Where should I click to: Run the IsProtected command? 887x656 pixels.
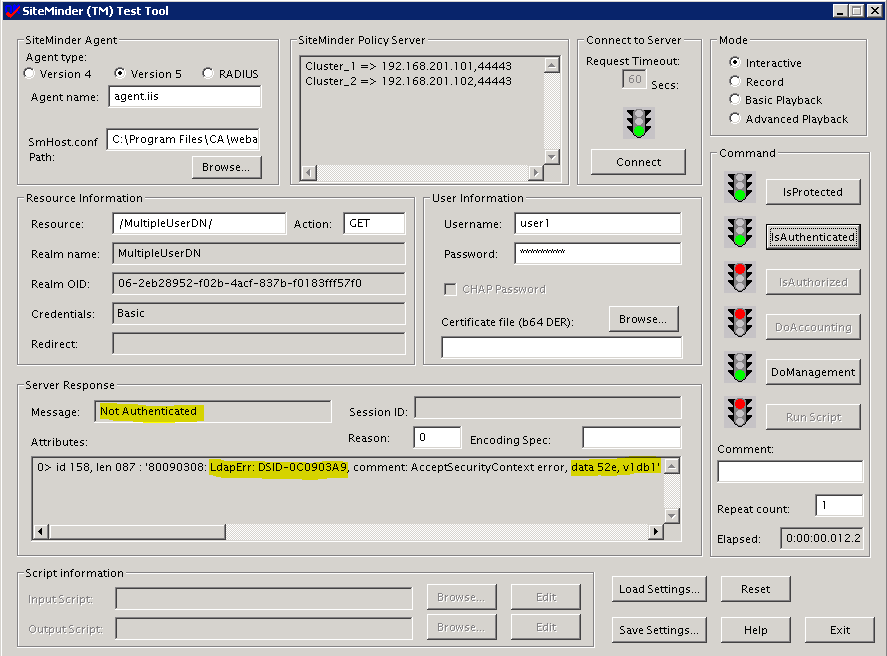pos(813,192)
